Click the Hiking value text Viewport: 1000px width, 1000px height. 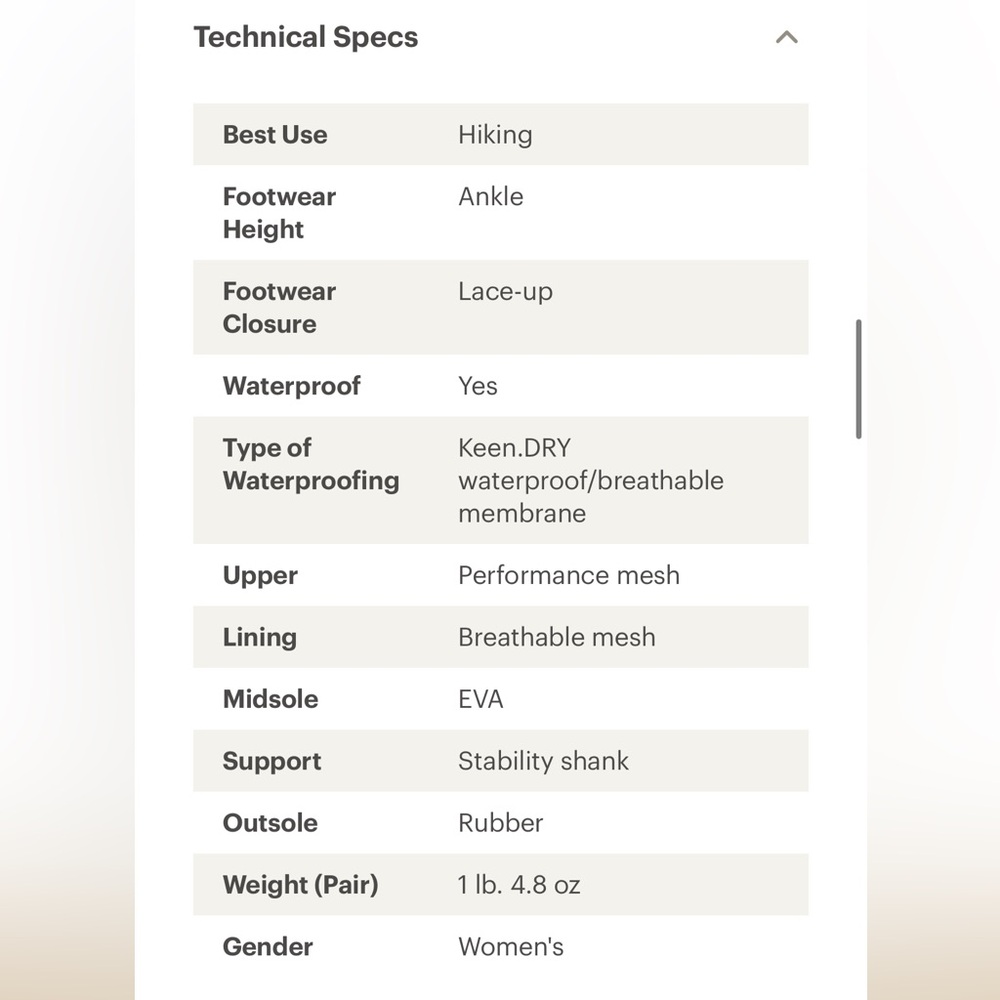click(495, 135)
